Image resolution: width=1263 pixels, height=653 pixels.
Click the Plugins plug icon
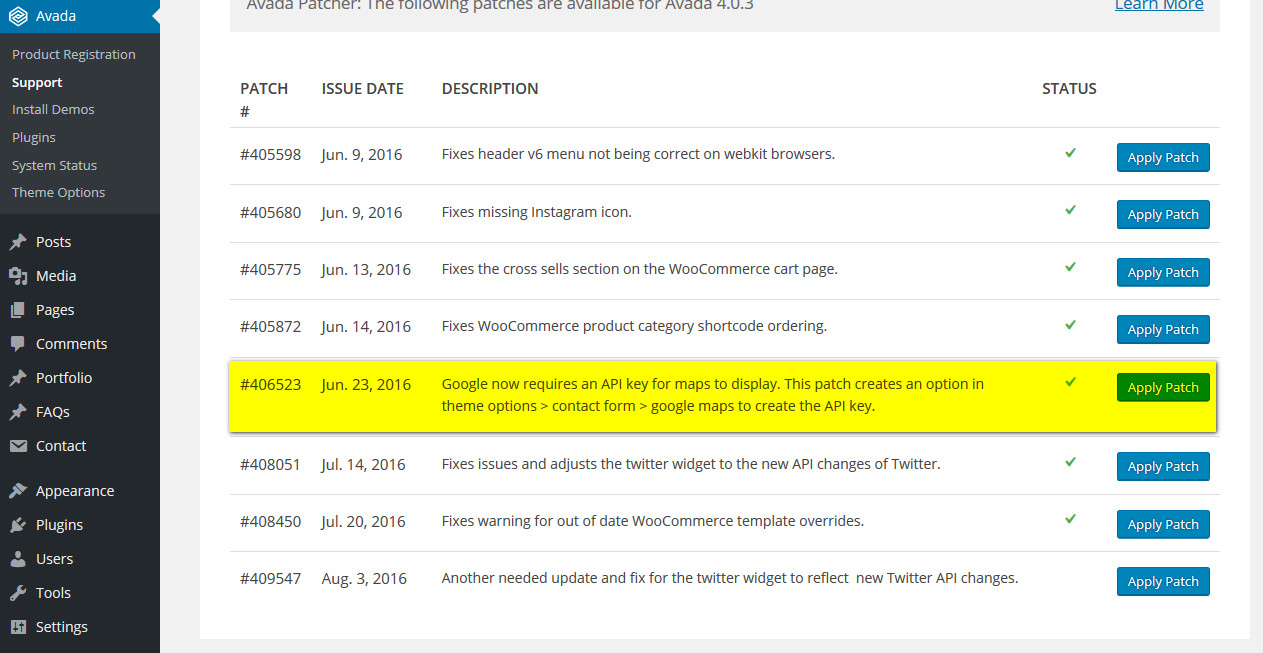click(x=18, y=525)
